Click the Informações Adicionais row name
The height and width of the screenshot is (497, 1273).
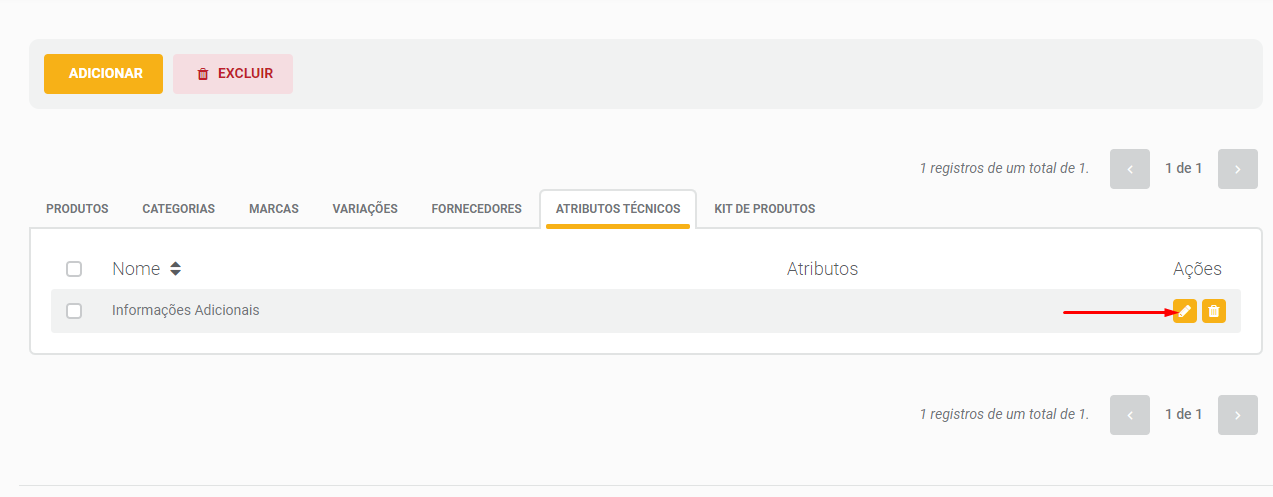click(186, 311)
